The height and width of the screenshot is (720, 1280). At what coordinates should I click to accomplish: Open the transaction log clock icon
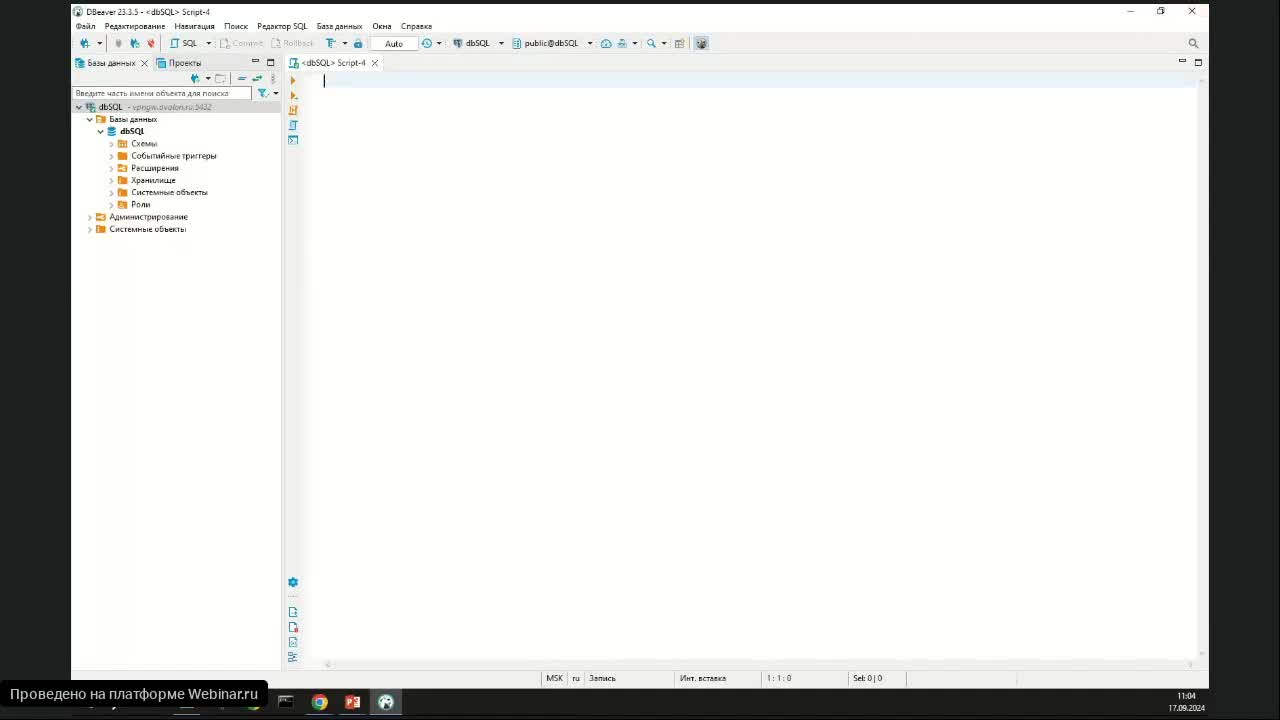[x=427, y=43]
